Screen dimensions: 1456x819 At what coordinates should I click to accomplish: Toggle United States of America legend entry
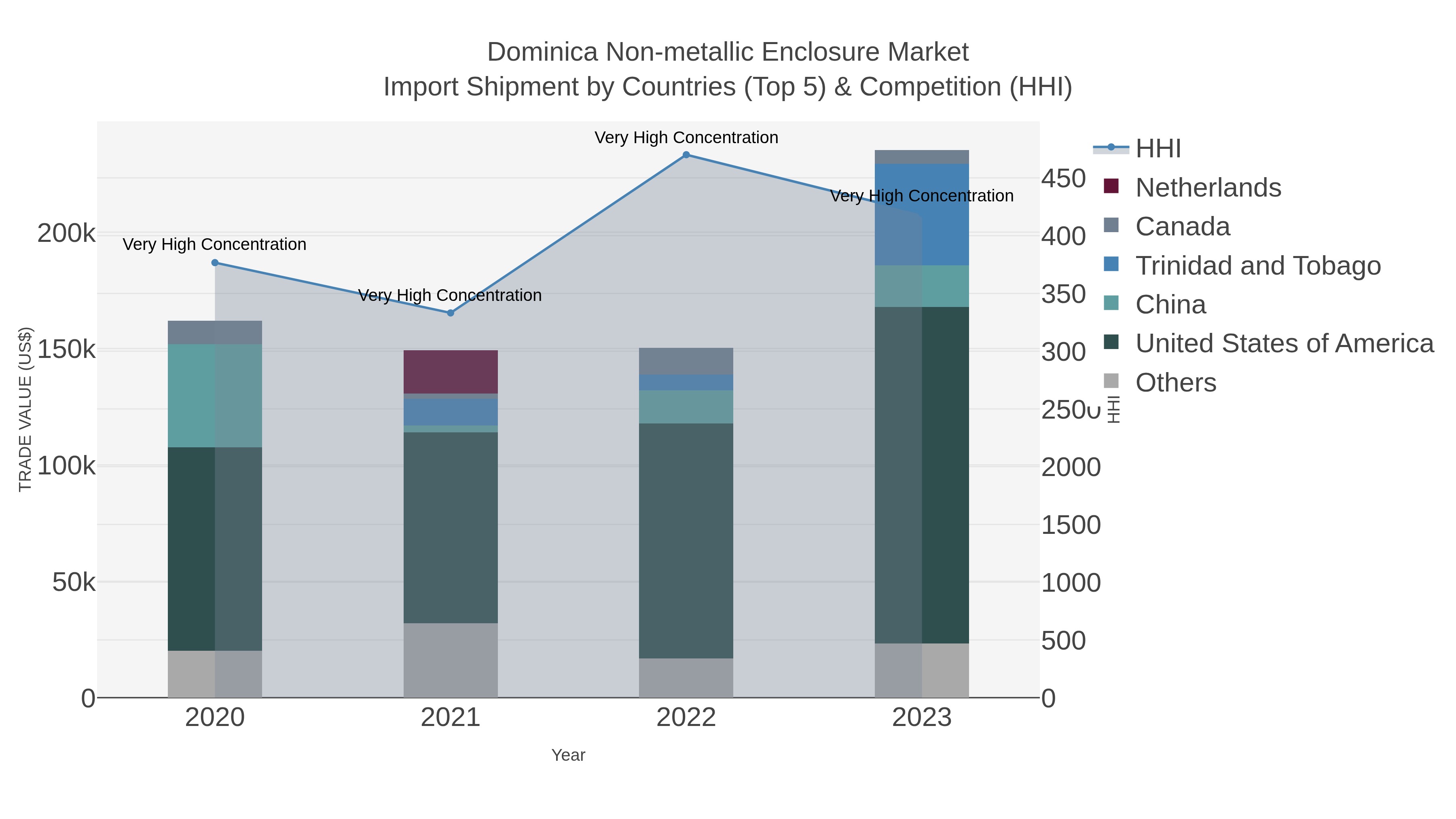tap(1269, 343)
